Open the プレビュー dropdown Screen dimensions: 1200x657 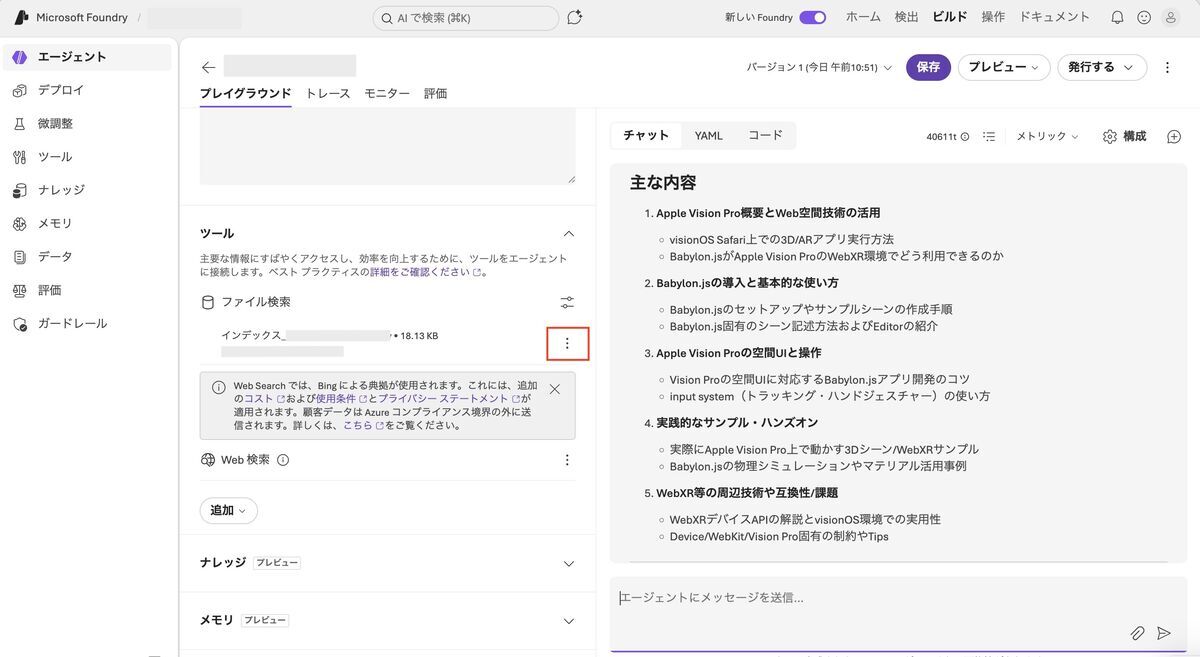point(1004,67)
